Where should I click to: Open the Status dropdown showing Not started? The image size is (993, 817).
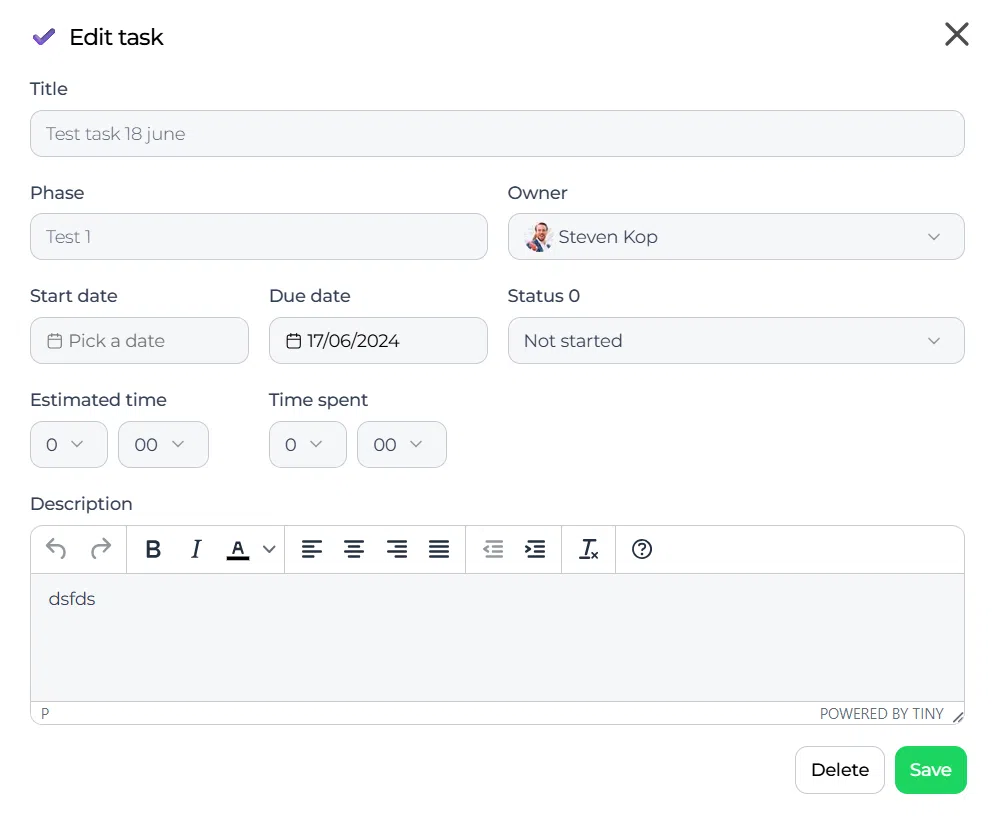[736, 341]
